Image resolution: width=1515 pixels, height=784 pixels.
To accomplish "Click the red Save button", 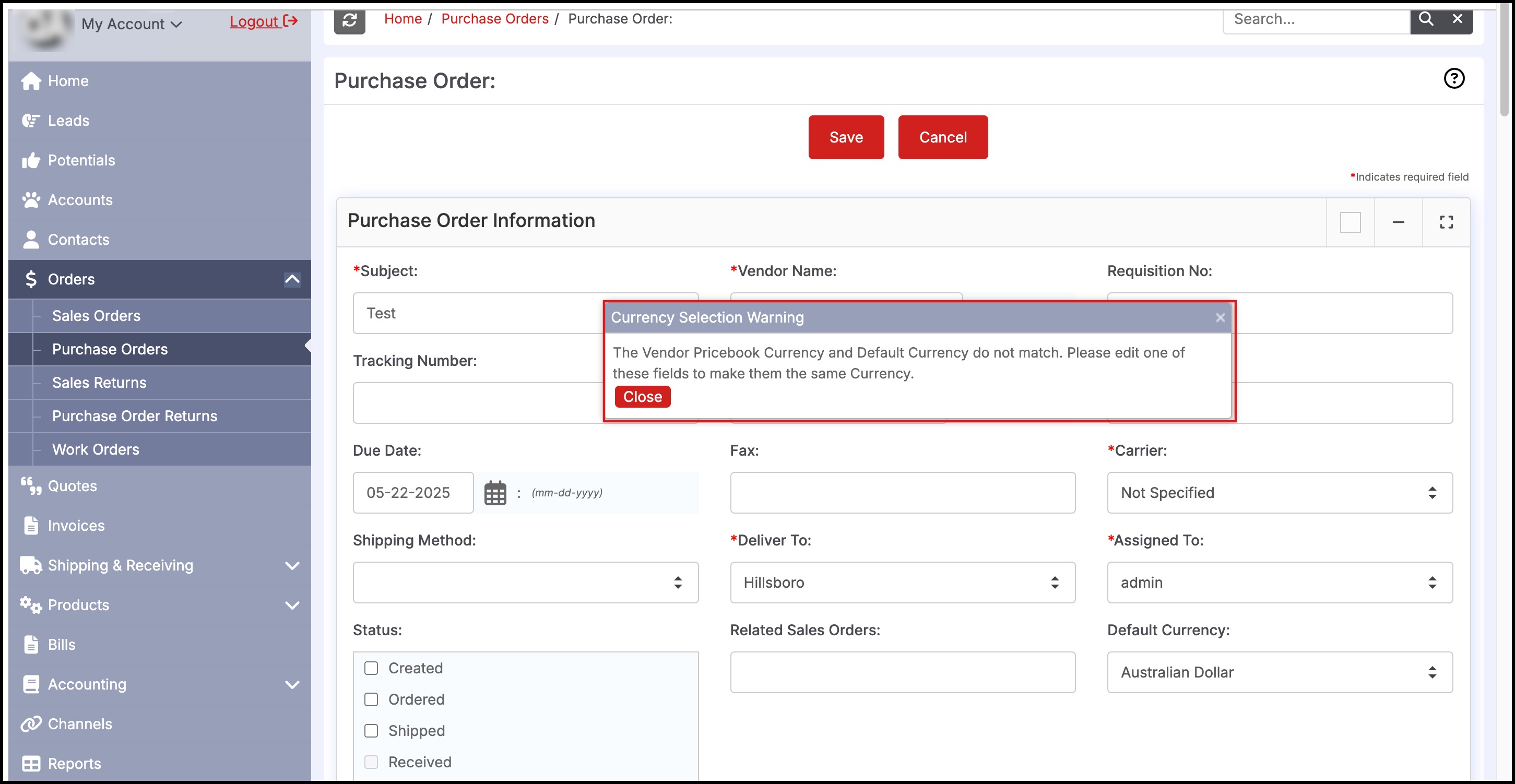I will 846,137.
